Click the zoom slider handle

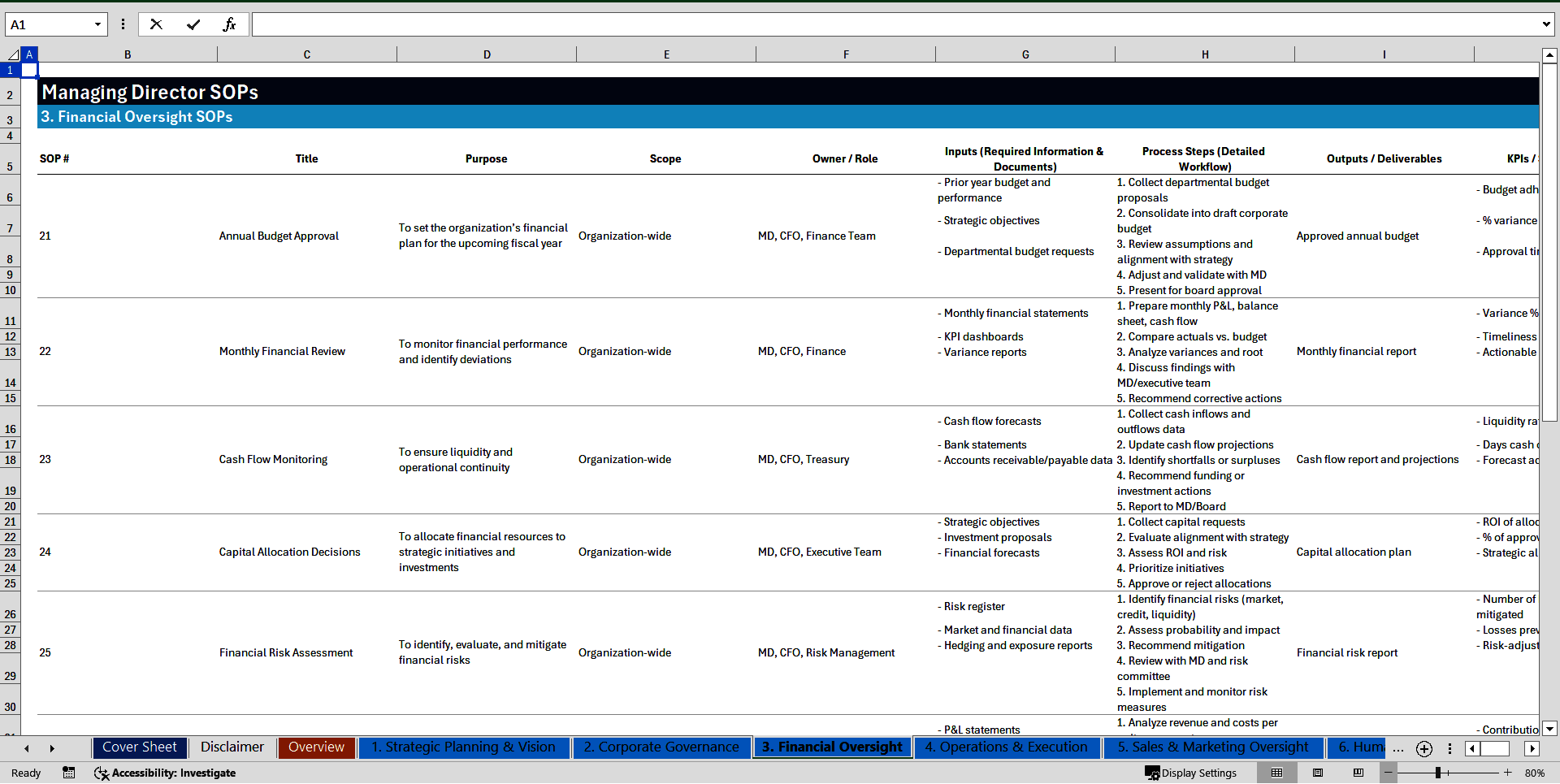click(1438, 773)
